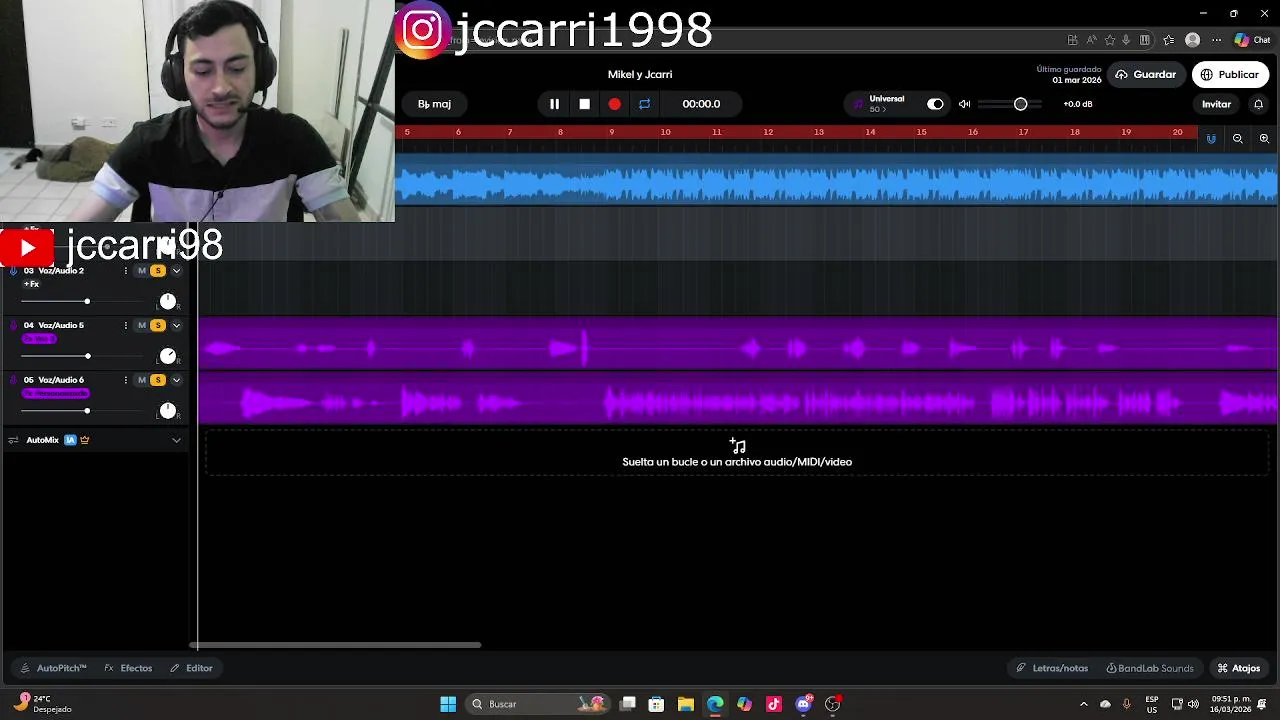
Task: Expand track 05 Voz/Audio 6 chevron
Action: (x=176, y=380)
